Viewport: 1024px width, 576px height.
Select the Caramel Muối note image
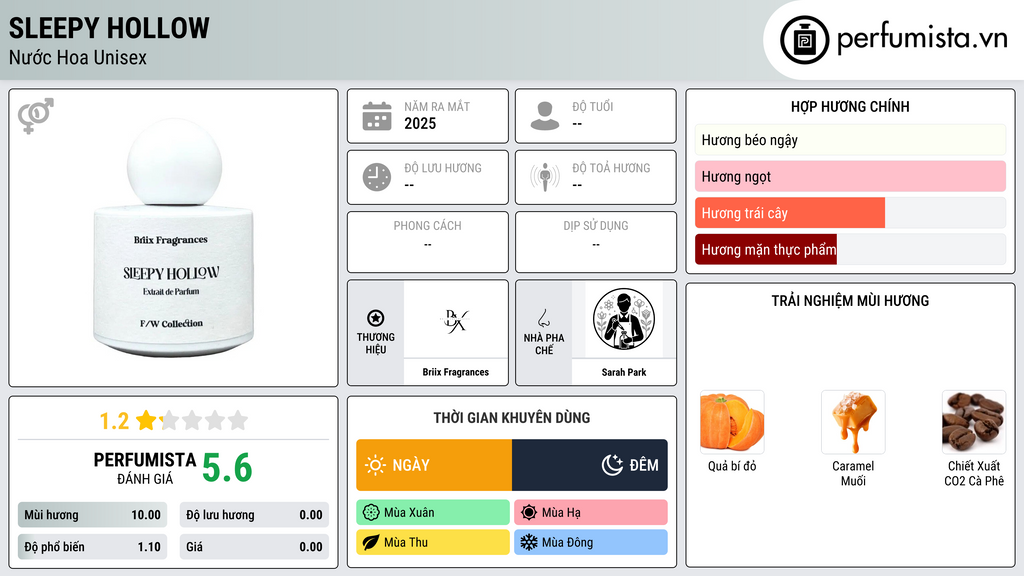(x=853, y=422)
